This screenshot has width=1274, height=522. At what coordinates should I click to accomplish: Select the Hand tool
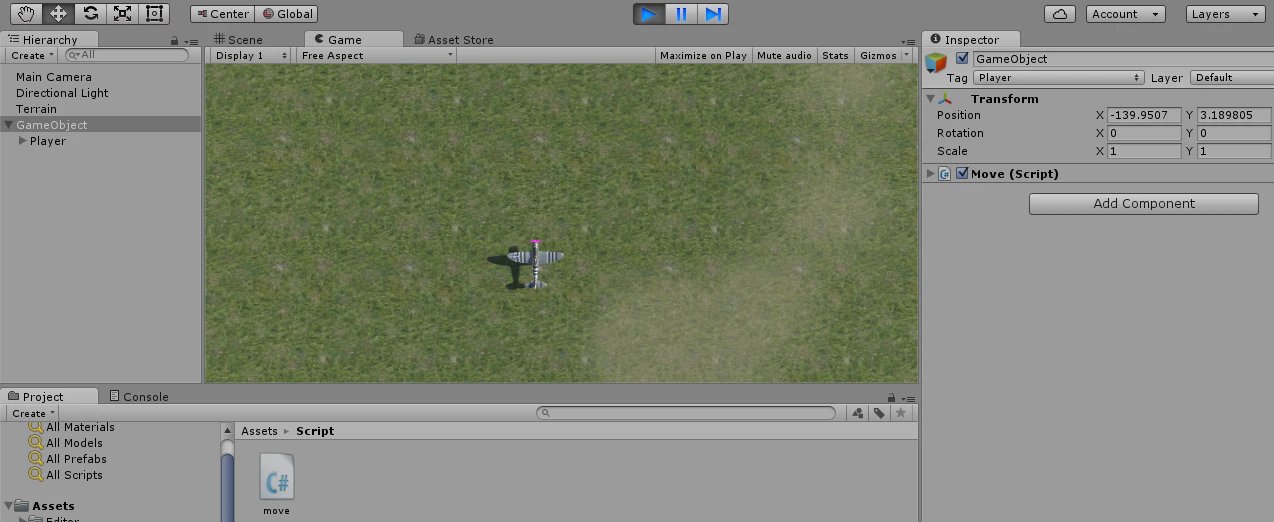(27, 14)
